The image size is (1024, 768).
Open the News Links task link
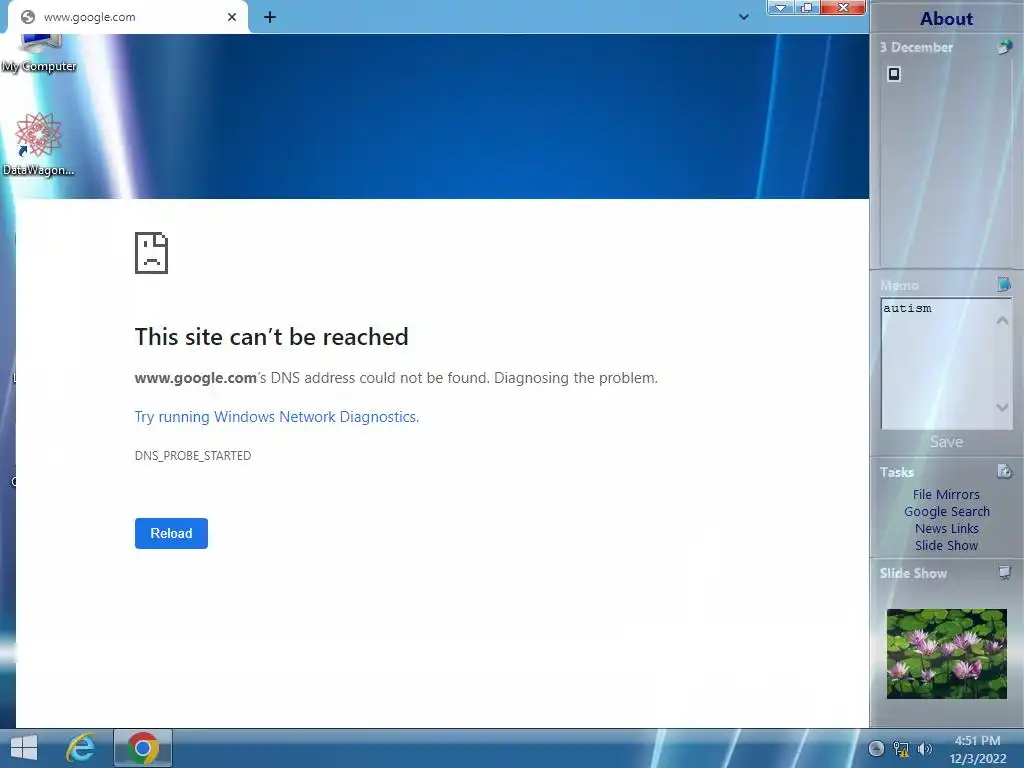click(x=946, y=528)
